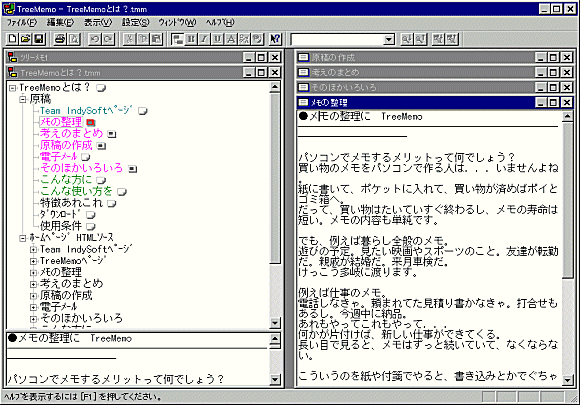Create a new file with the New icon
This screenshot has height=405, width=580.
click(x=12, y=39)
